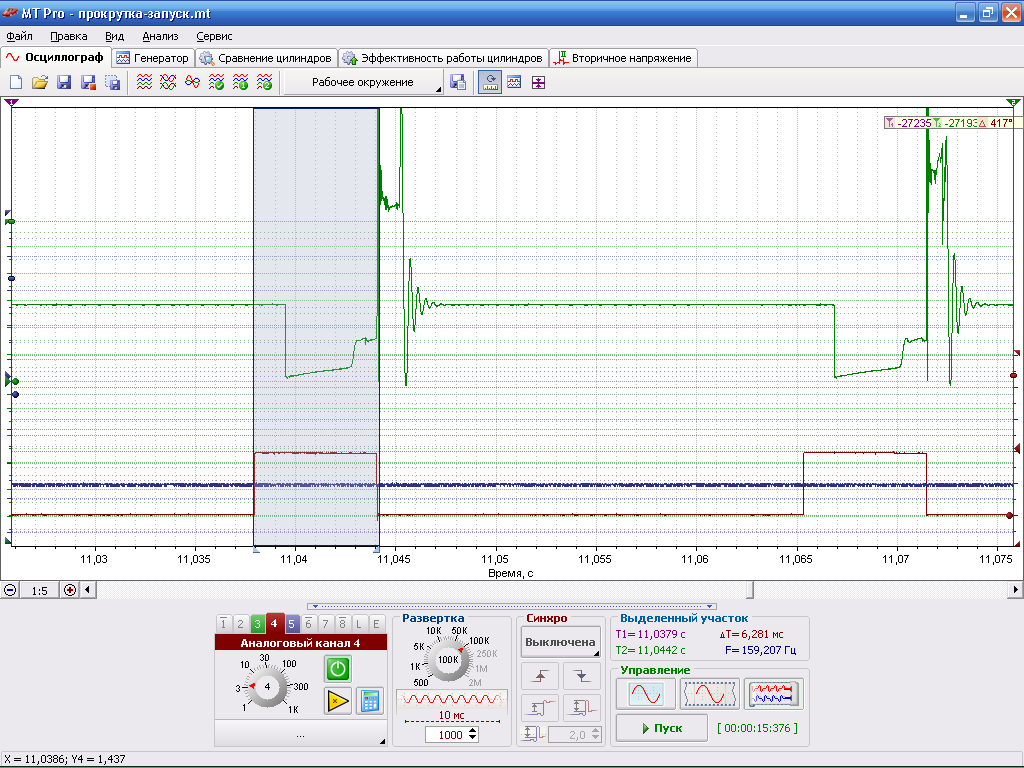Open the Рабочее окружение dropdown
Screen dimensions: 1024x768
tap(364, 82)
